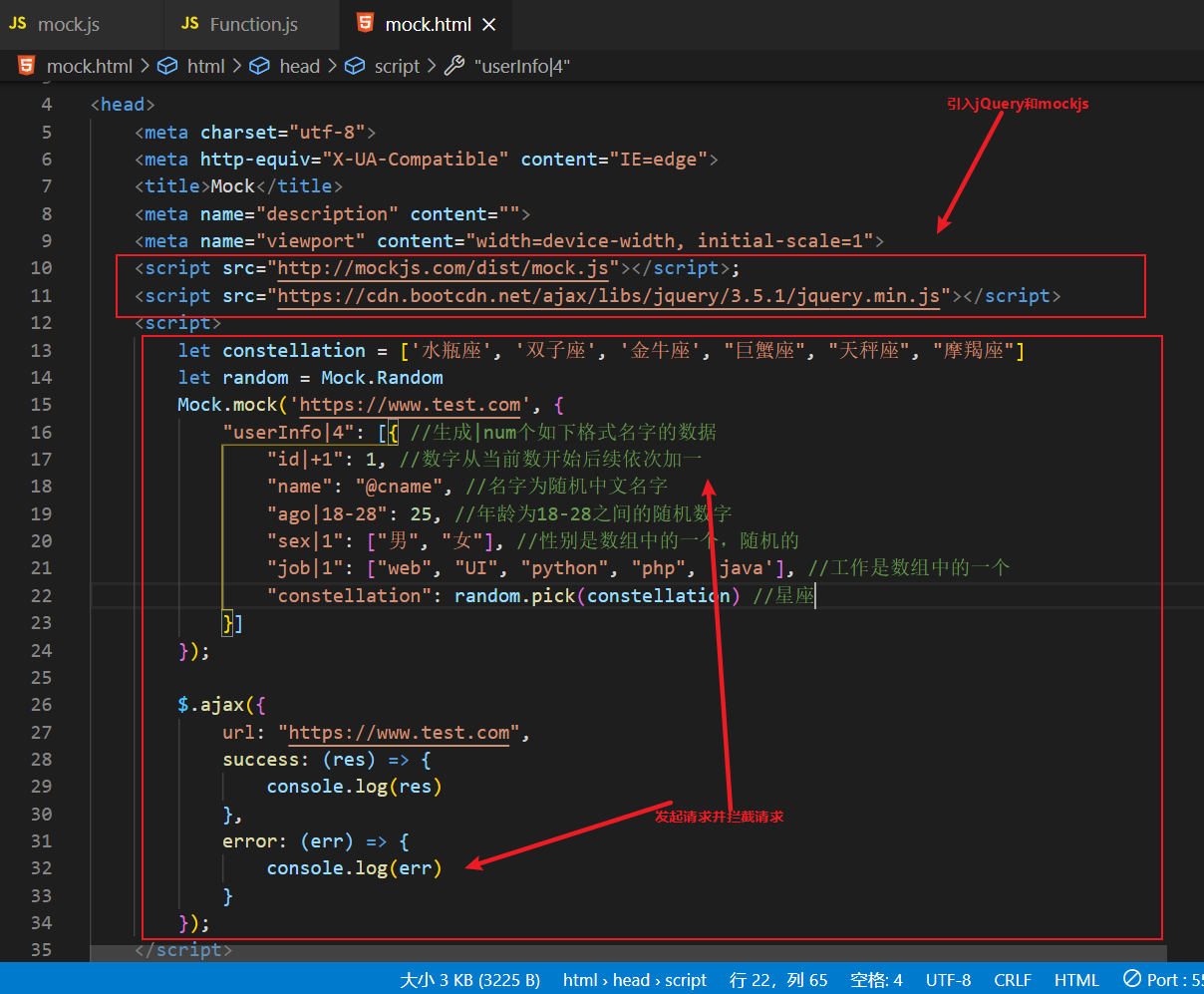1204x994 pixels.
Task: Click the Mock.Random expression on line 14
Action: (382, 378)
